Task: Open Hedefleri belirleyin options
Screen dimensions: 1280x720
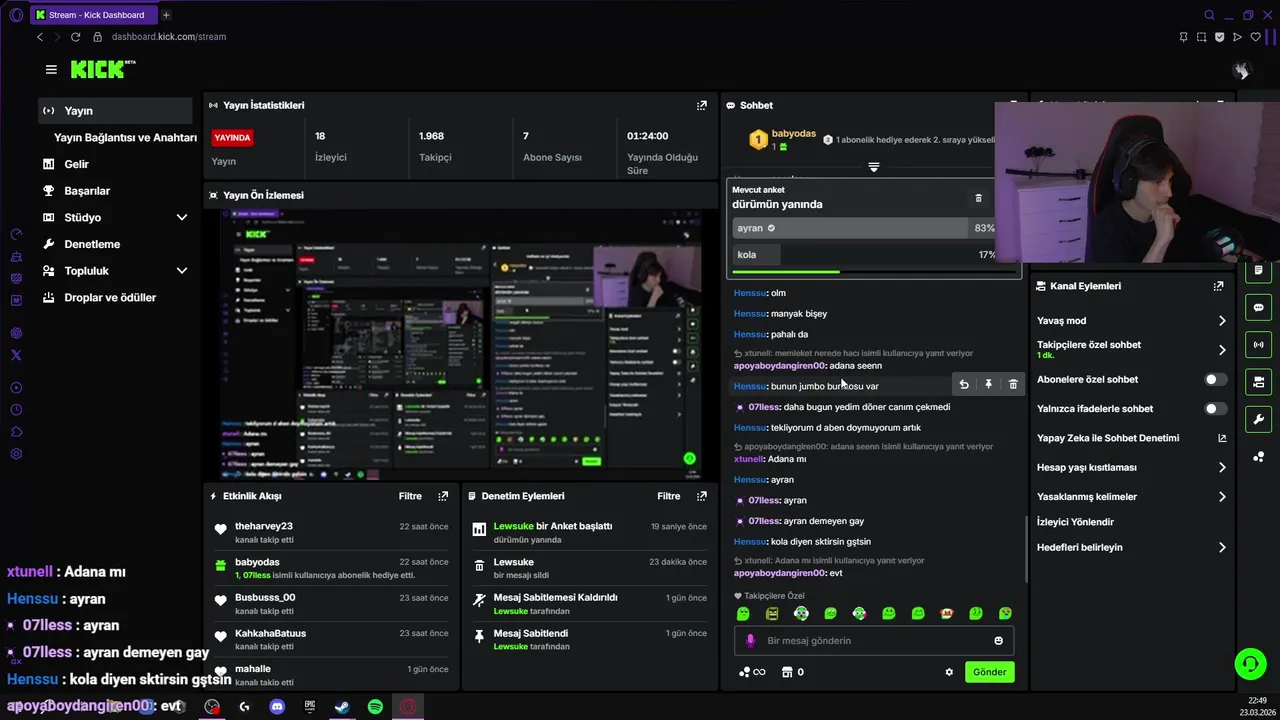Action: pos(1130,548)
